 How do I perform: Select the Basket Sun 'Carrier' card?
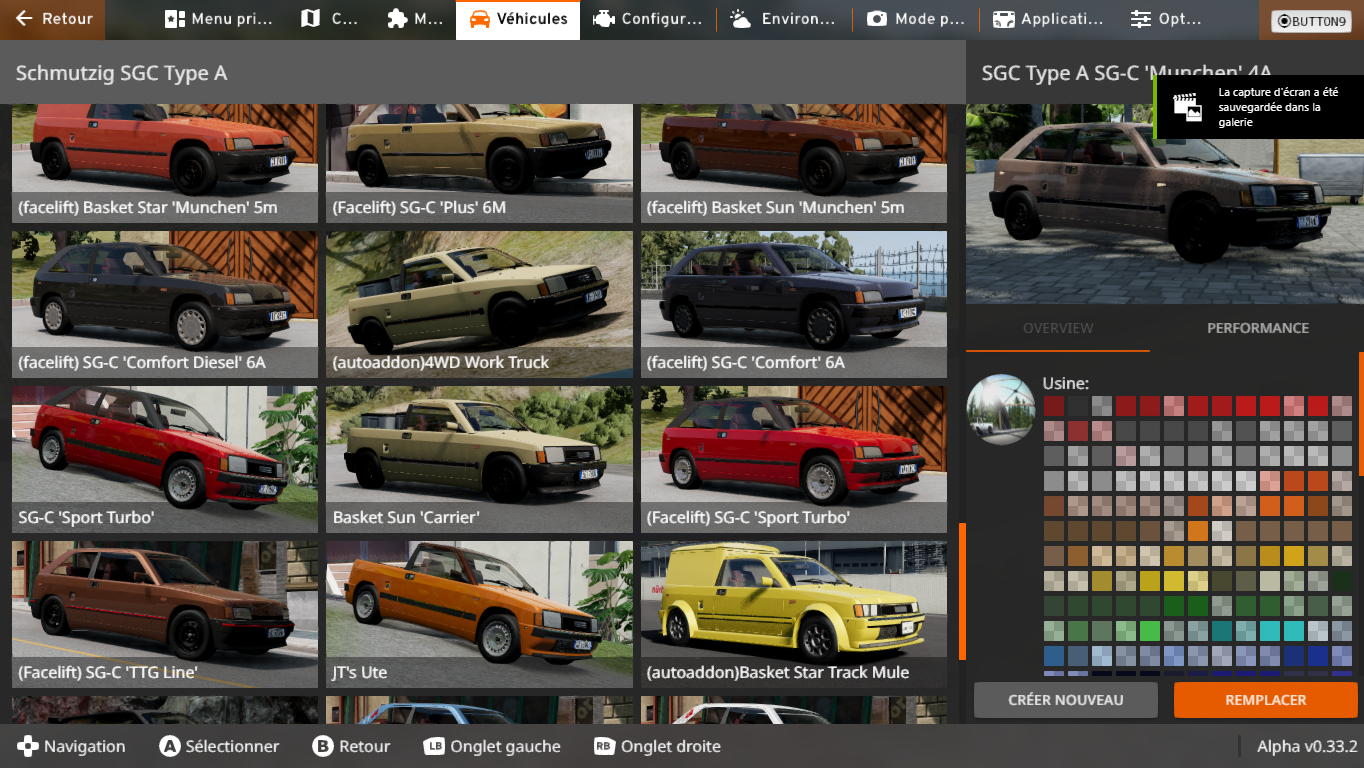coord(479,459)
